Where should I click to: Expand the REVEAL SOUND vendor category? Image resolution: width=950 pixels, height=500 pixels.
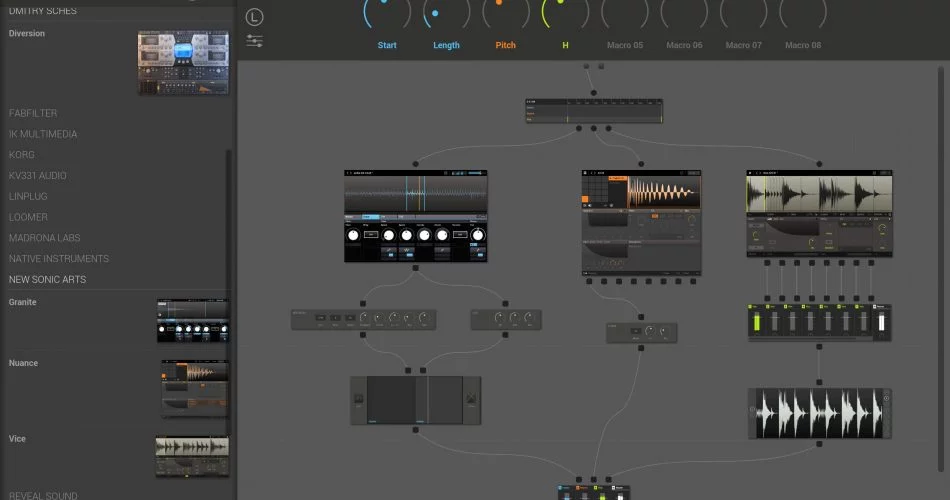43,495
